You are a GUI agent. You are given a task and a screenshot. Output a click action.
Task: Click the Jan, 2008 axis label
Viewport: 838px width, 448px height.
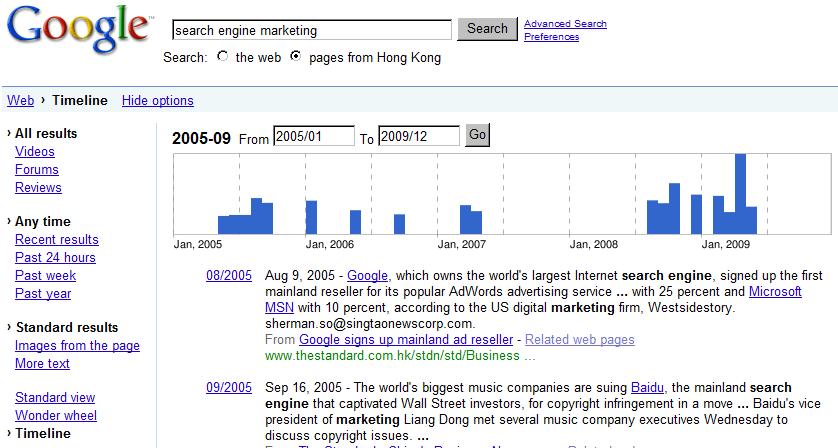point(594,245)
